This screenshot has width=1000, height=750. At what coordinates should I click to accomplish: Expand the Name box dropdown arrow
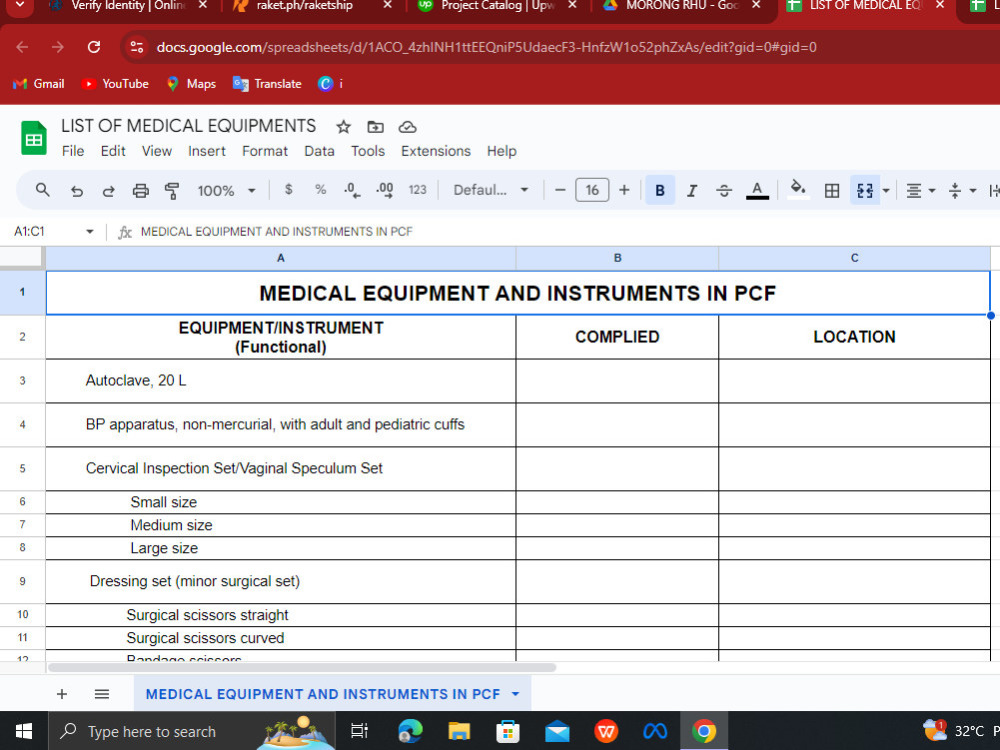(x=90, y=232)
